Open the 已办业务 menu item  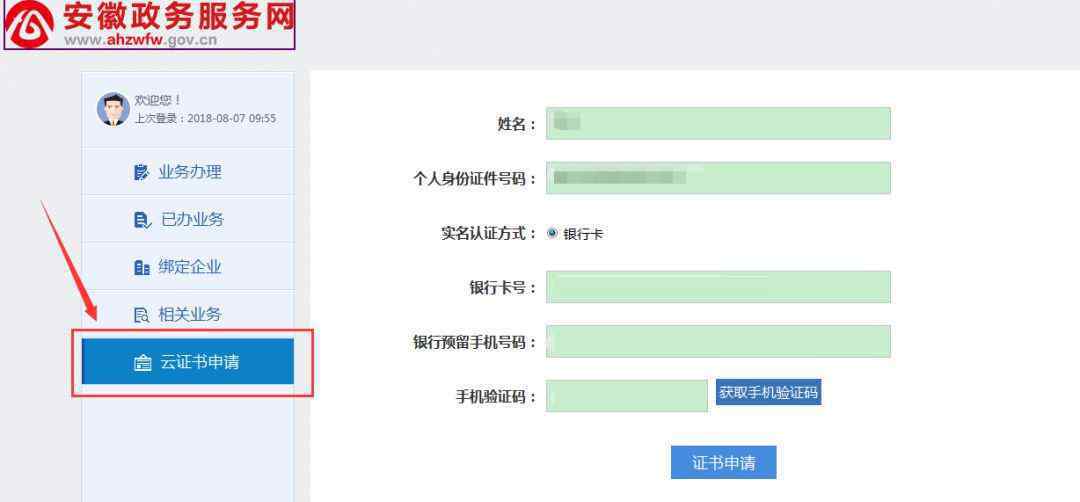(x=188, y=219)
